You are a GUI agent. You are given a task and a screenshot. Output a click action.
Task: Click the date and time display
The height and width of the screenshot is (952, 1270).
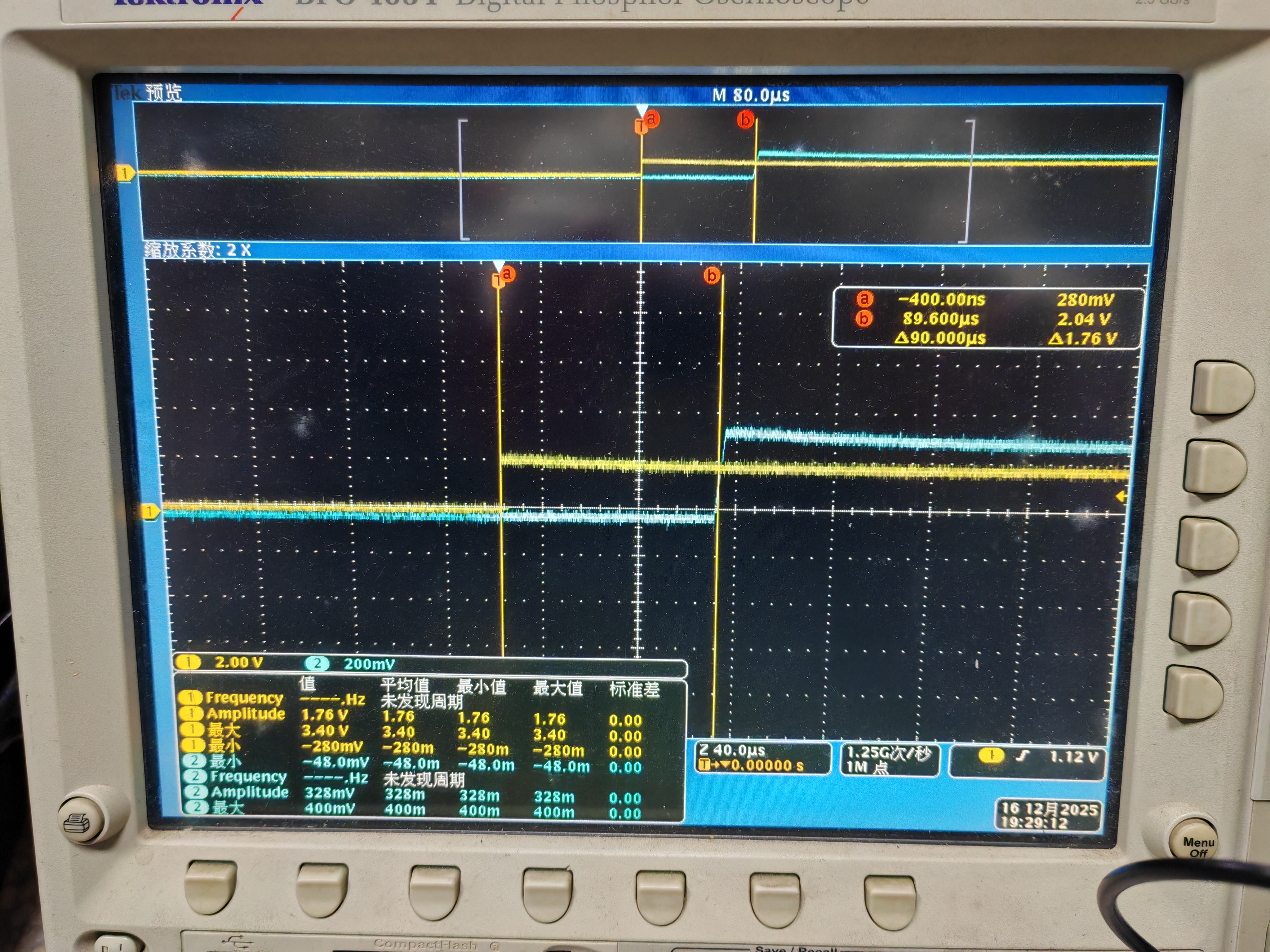click(1048, 815)
